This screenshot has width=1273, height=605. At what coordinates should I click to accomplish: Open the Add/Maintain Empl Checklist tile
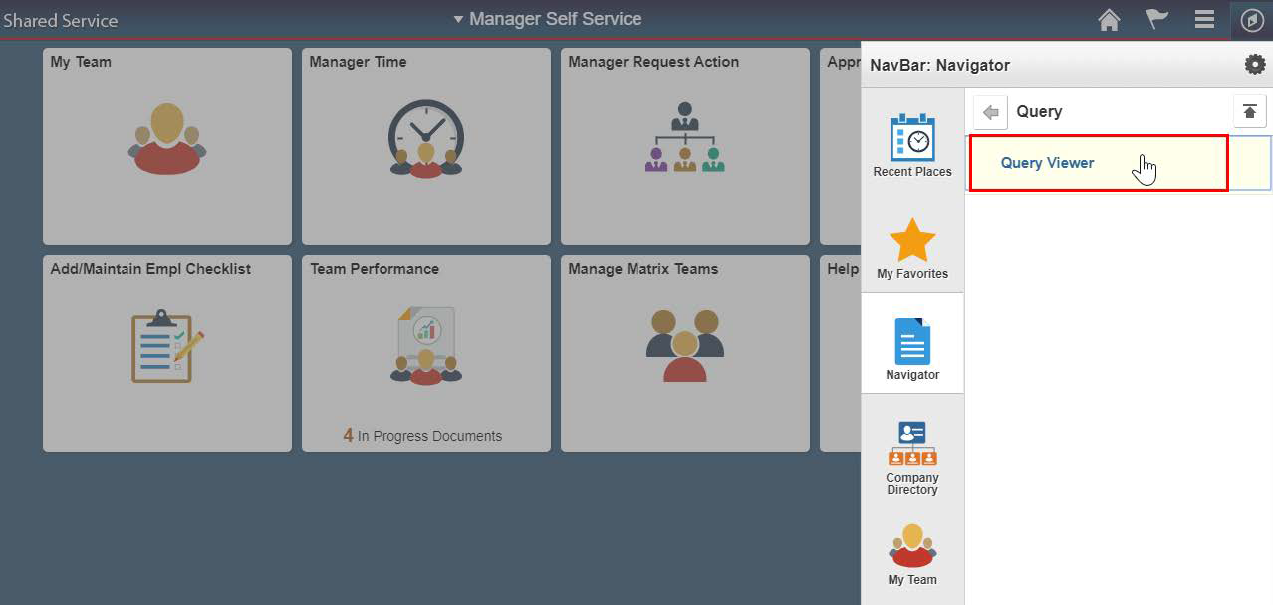pos(166,353)
